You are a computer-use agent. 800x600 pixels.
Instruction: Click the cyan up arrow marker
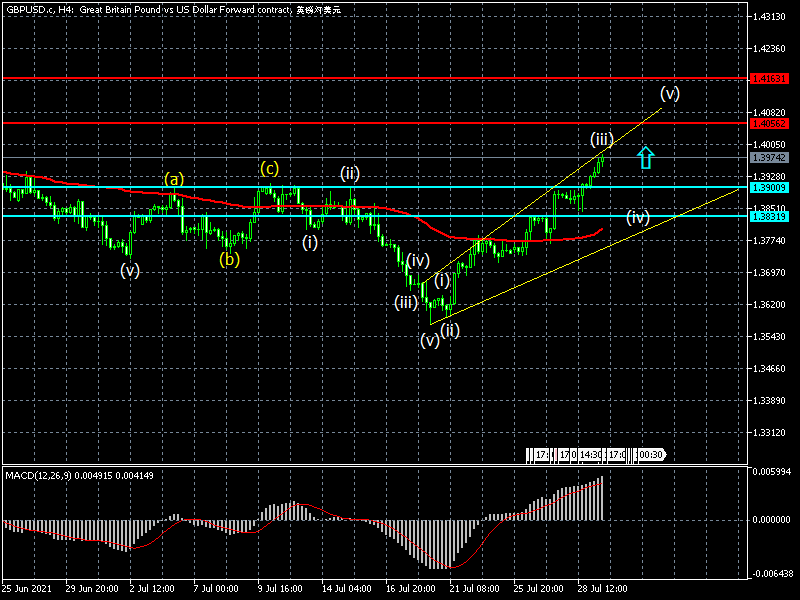pyautogui.click(x=646, y=157)
